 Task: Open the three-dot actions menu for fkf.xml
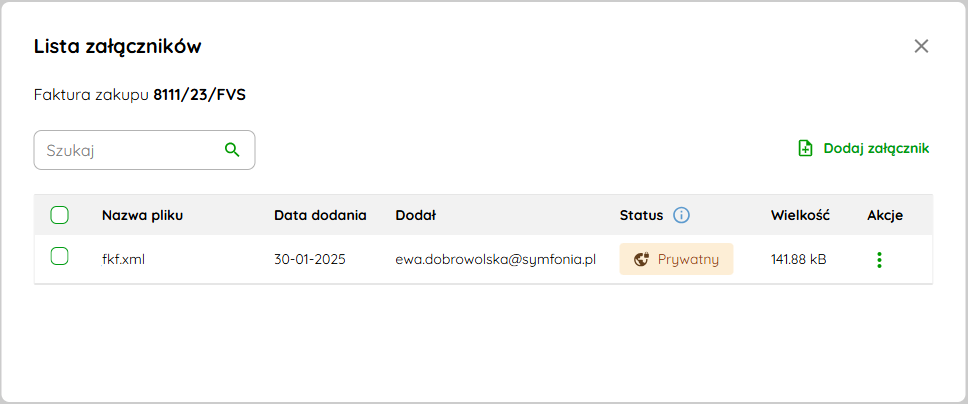tap(879, 259)
